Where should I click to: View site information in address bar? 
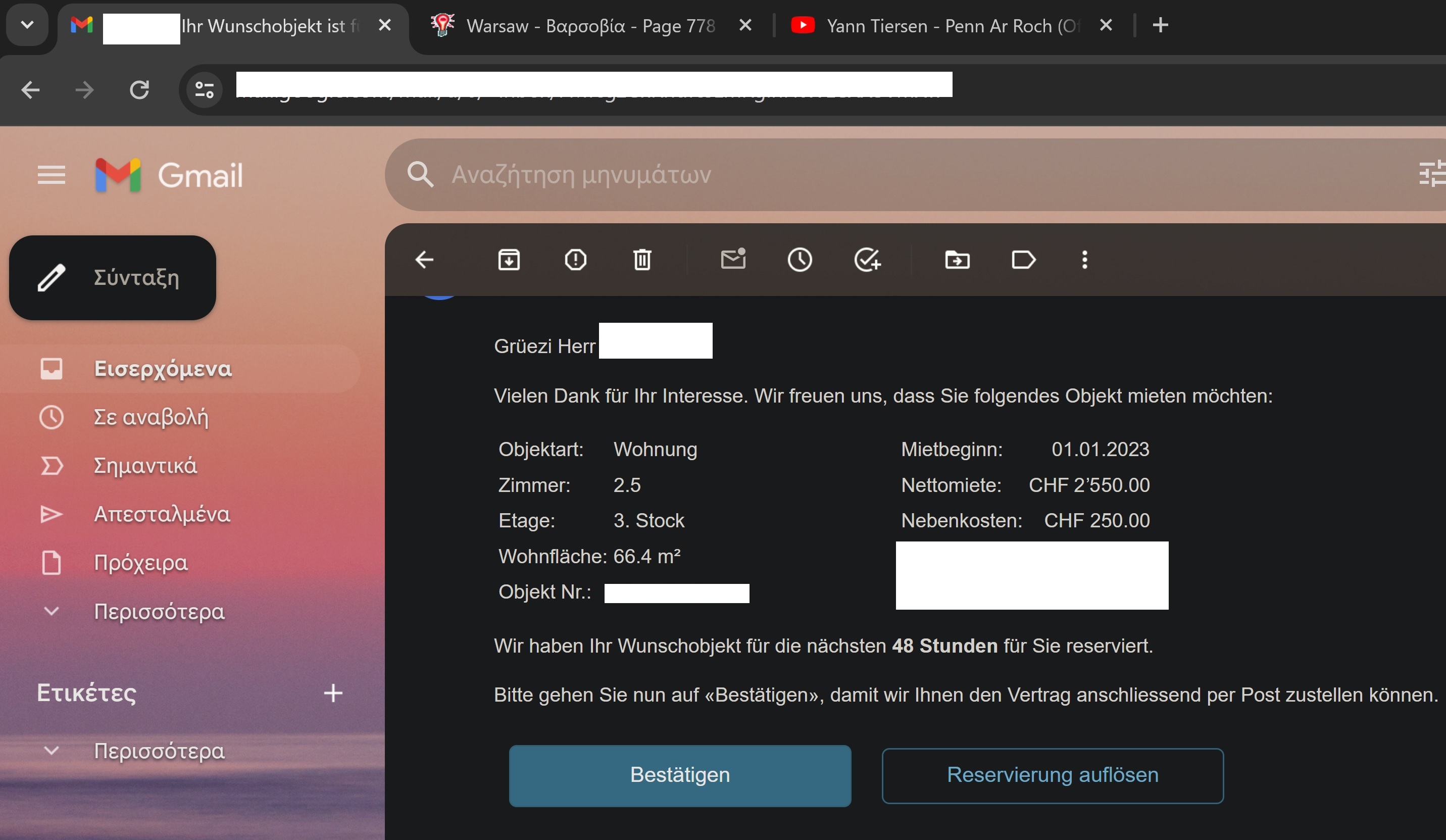point(205,90)
